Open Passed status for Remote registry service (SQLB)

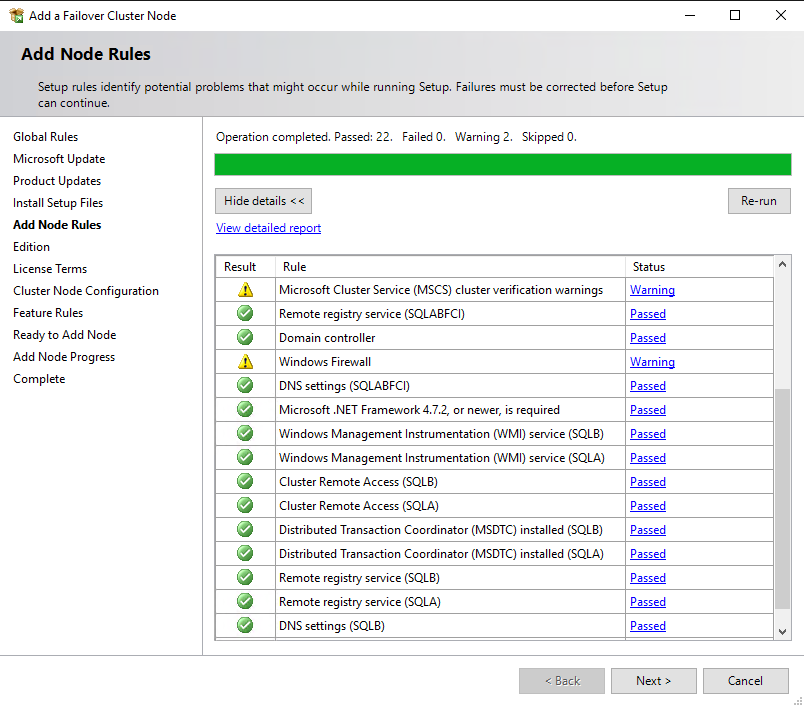pos(648,578)
